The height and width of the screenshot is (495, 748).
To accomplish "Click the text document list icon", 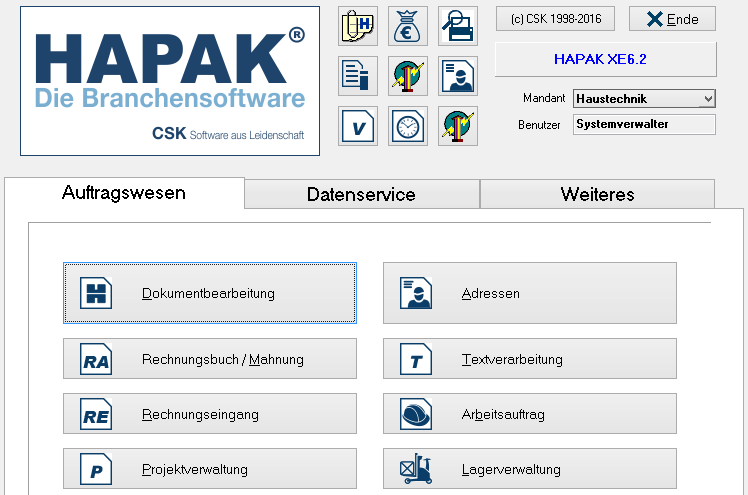I will pos(358,76).
